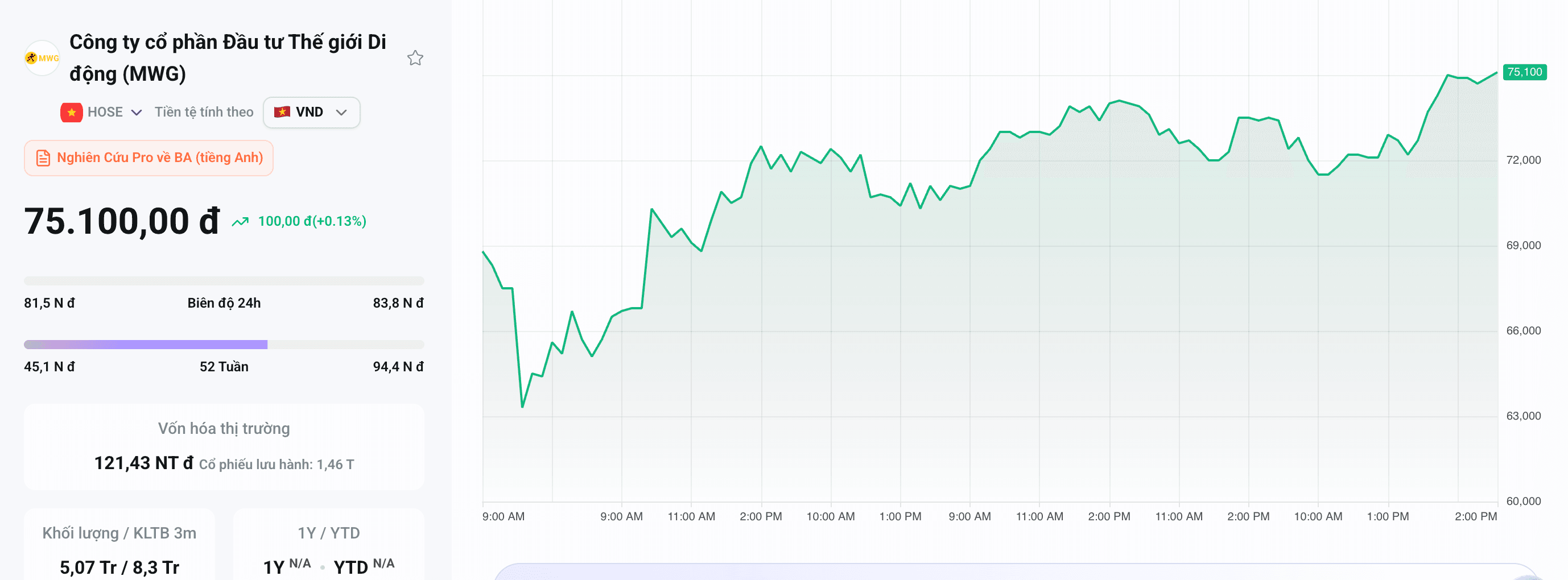Open Nghiên Cứu Pro về BA report
The image size is (1568, 580).
148,158
